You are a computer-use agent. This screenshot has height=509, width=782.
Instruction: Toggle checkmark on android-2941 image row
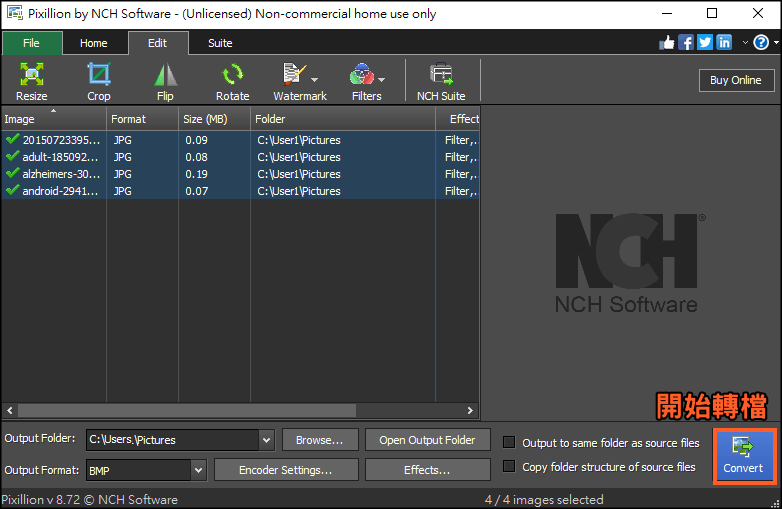[x=12, y=190]
